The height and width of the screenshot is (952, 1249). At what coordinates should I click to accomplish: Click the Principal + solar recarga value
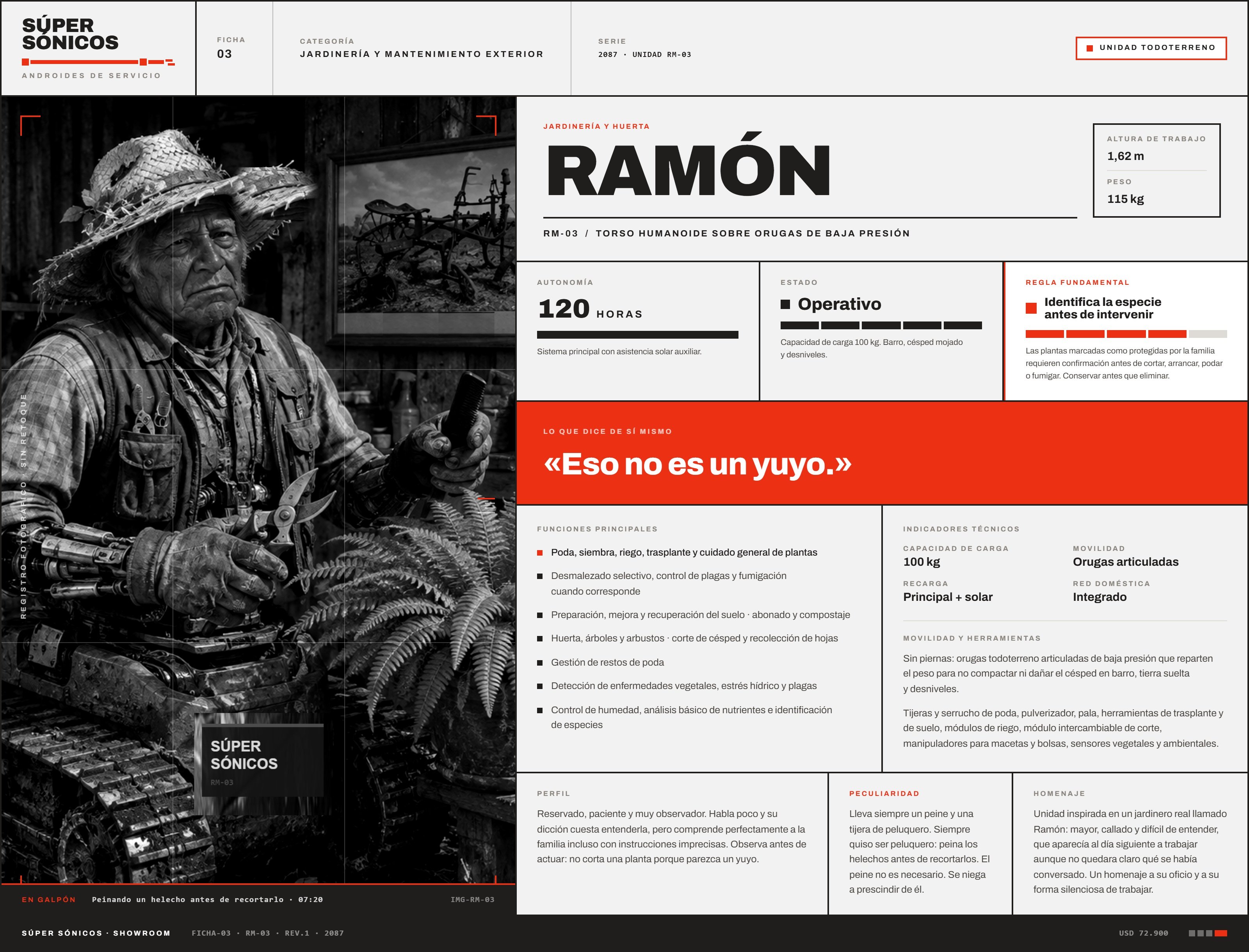(947, 597)
